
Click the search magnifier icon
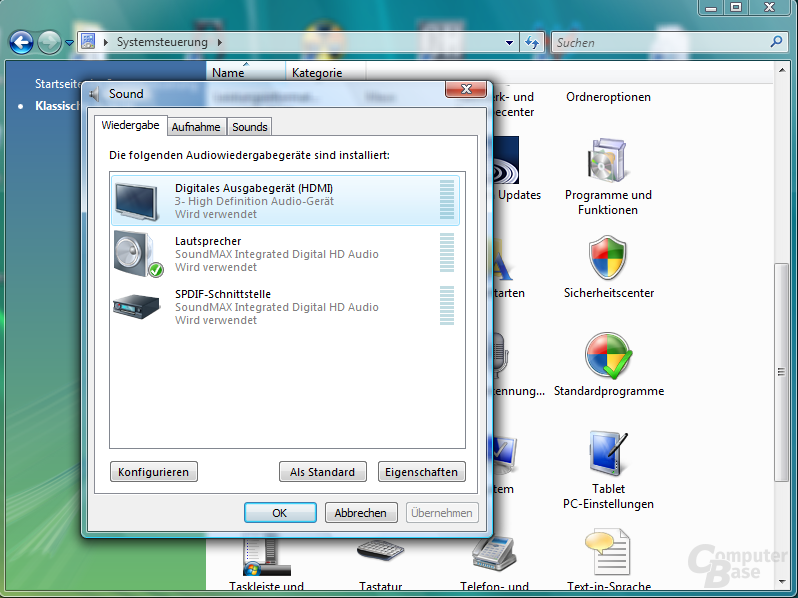tap(776, 42)
